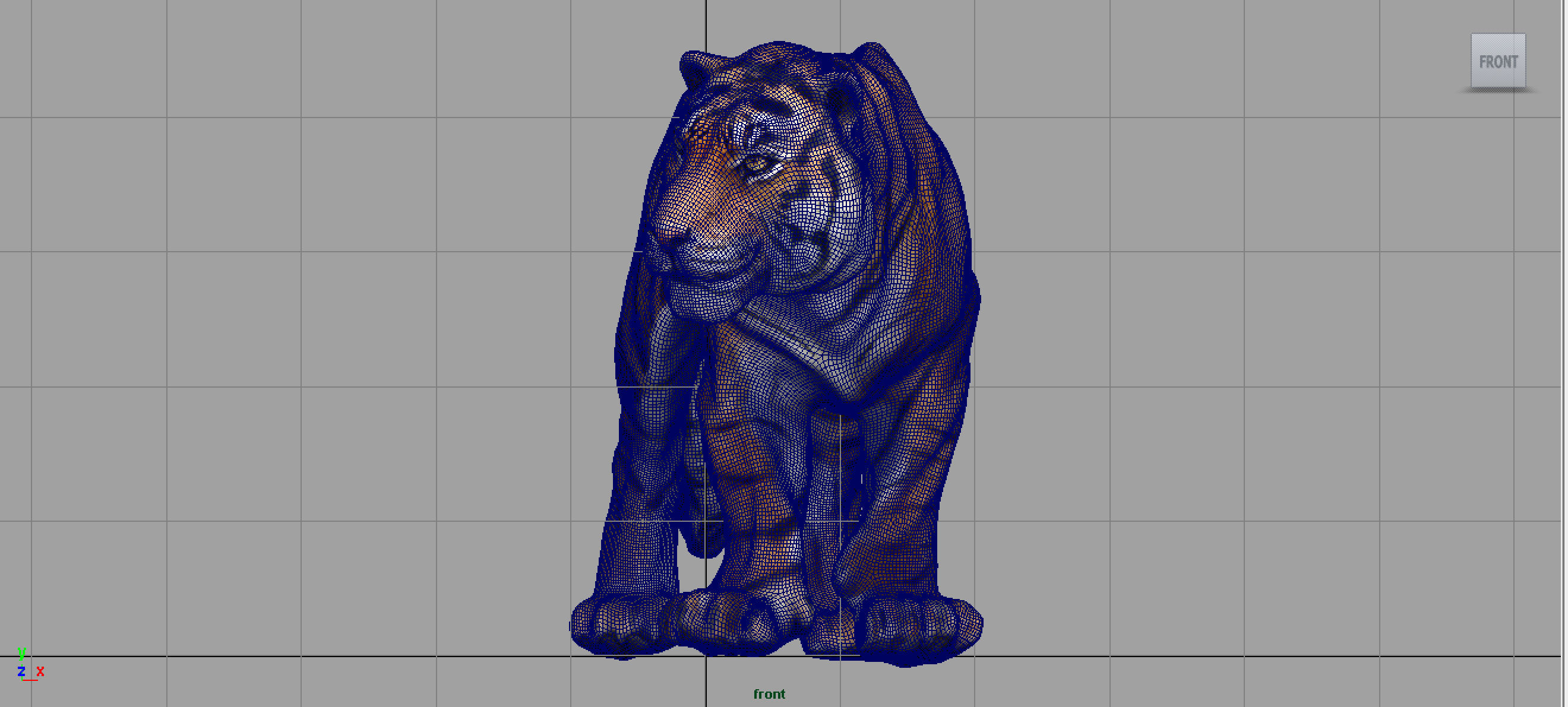Click the XYZ axis indicator
1568x707 pixels.
30,664
